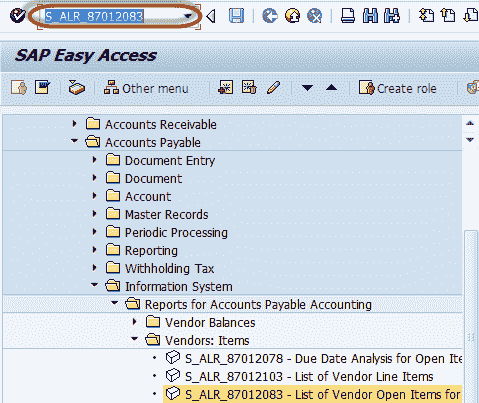Expand the Vendor Balances folder
The image size is (479, 403).
click(135, 322)
